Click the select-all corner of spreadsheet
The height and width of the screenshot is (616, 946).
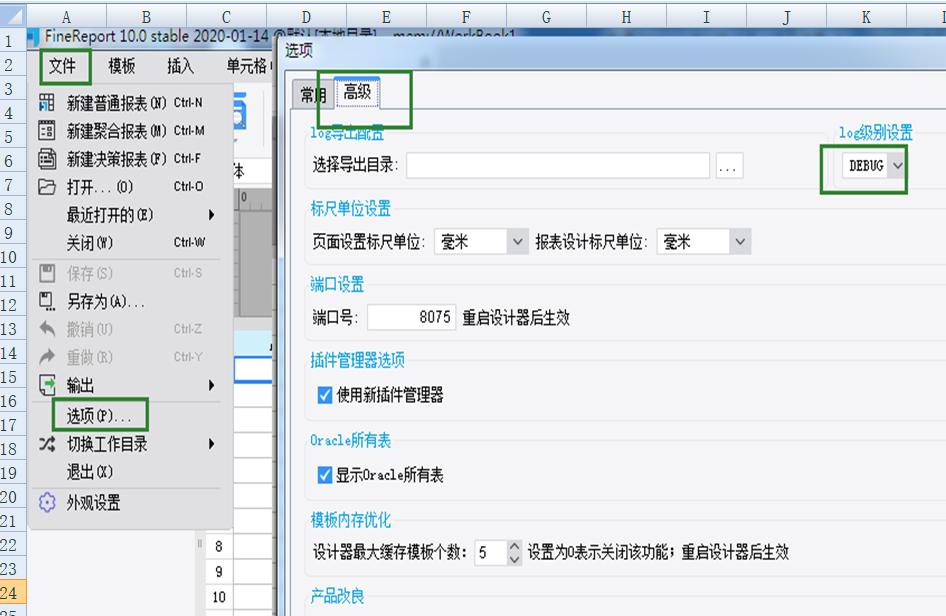13,15
